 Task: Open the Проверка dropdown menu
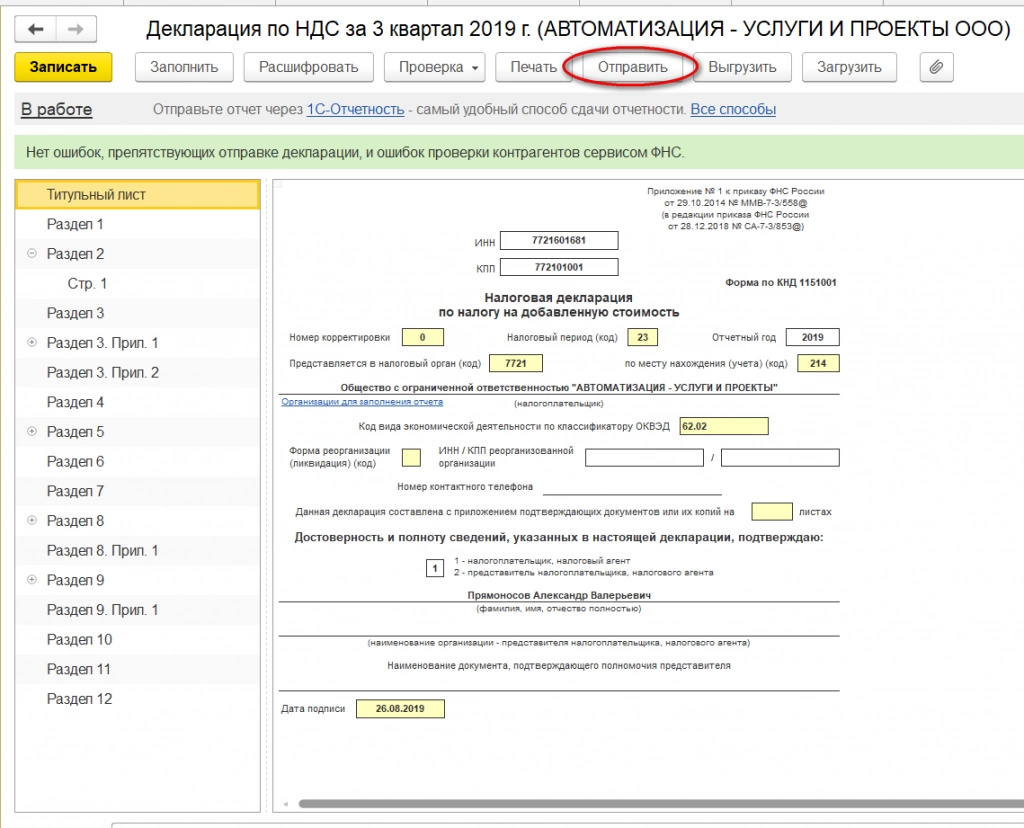(x=435, y=67)
